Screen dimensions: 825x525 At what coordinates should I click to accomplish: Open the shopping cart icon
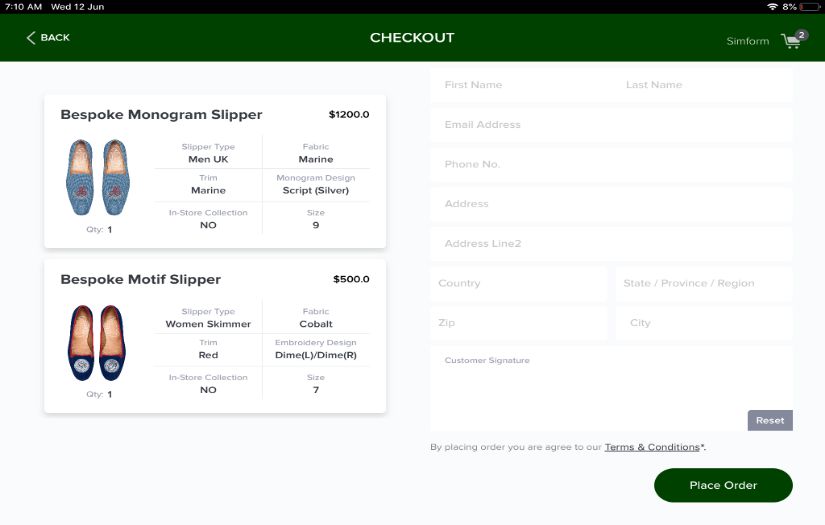[793, 41]
